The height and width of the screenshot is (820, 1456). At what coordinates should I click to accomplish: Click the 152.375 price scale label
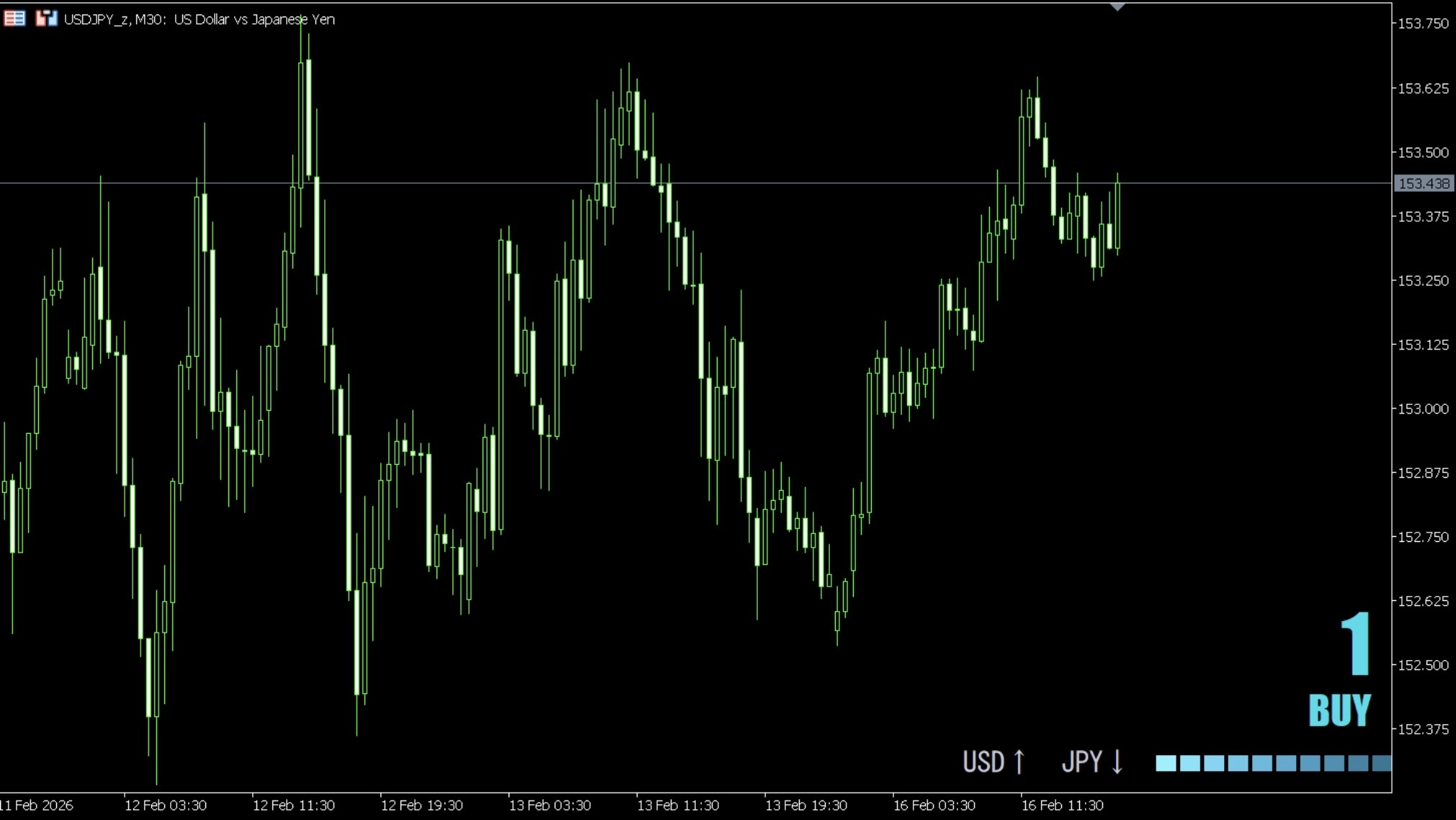point(1422,729)
